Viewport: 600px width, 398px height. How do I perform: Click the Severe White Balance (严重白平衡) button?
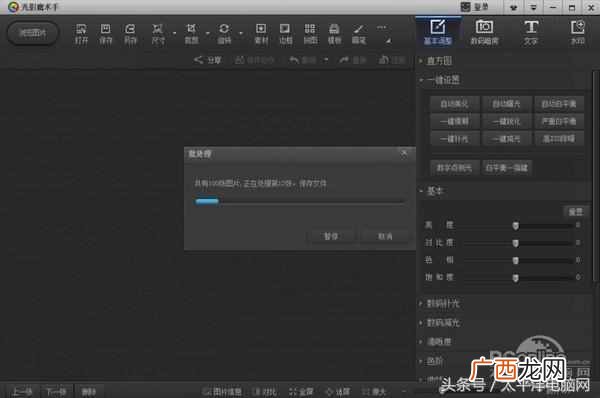[559, 121]
